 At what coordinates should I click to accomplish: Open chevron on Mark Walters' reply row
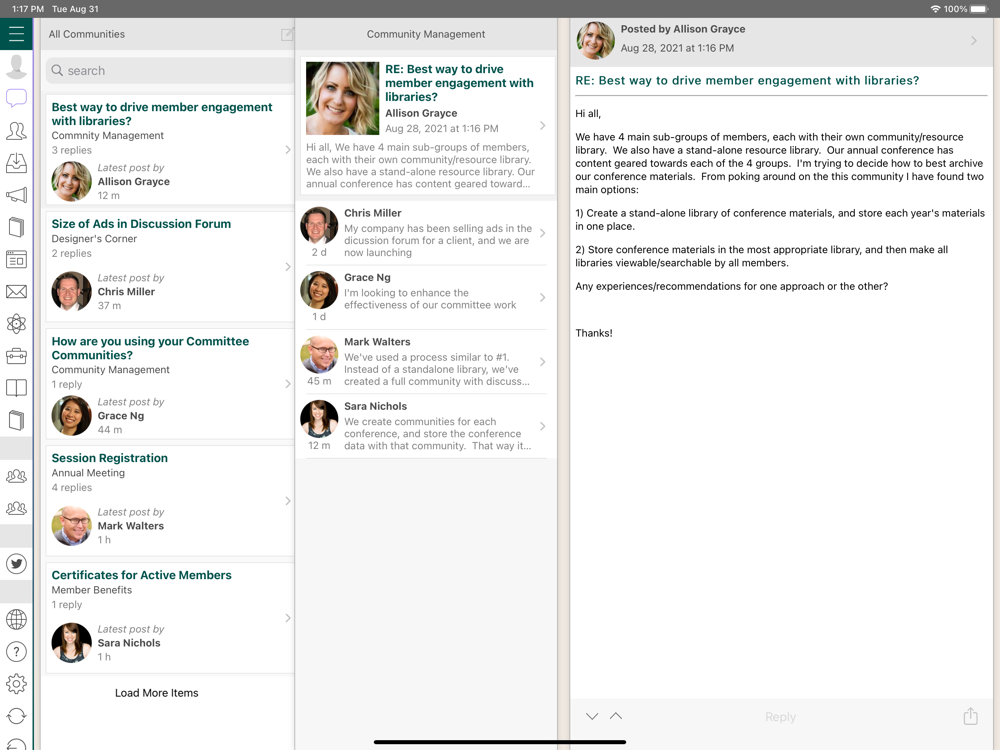pyautogui.click(x=542, y=362)
